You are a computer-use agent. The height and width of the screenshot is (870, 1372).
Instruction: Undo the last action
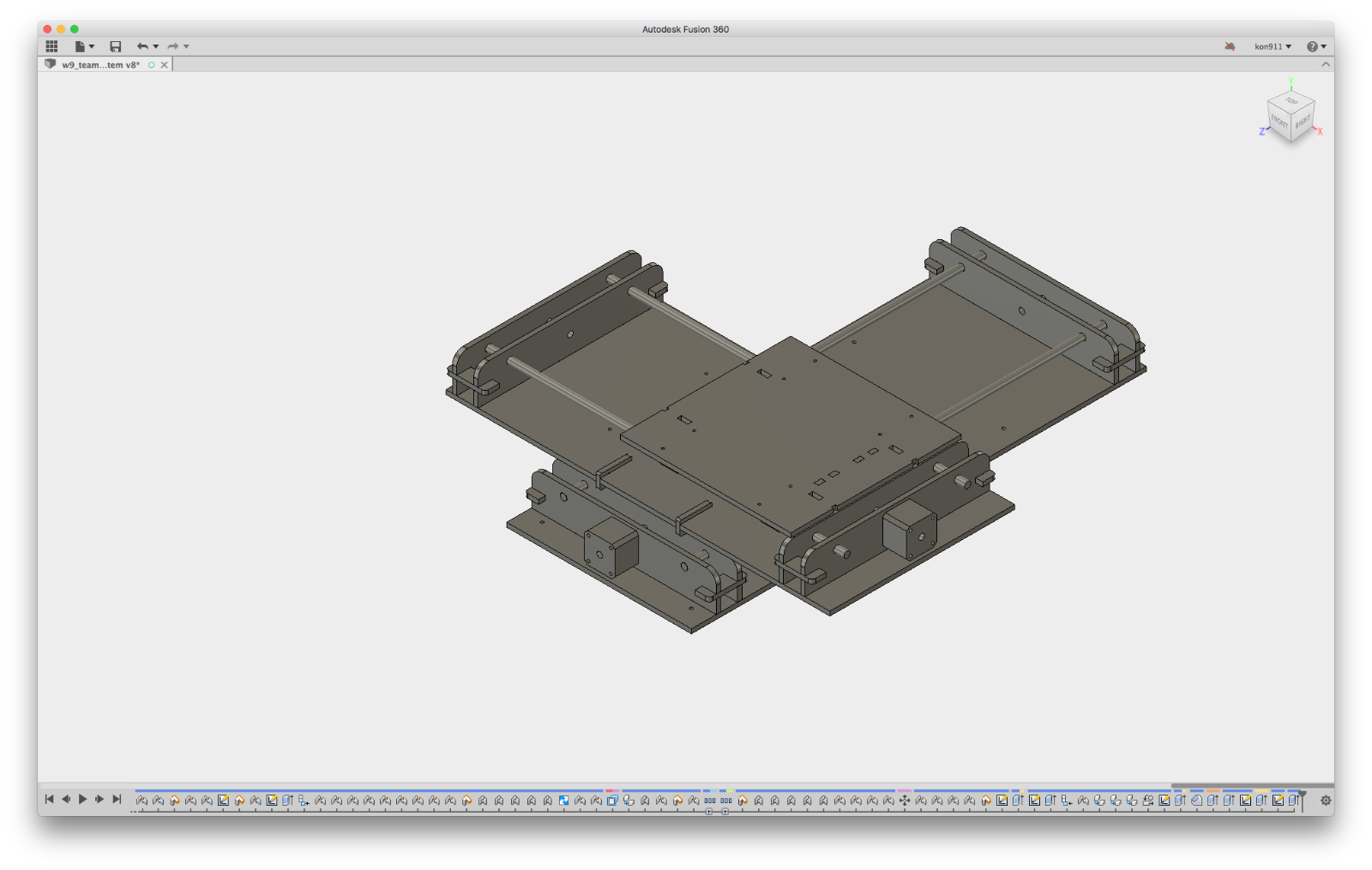pos(142,46)
